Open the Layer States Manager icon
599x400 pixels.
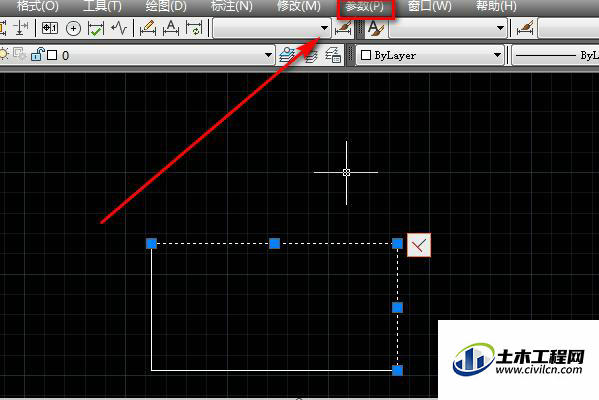pos(333,56)
